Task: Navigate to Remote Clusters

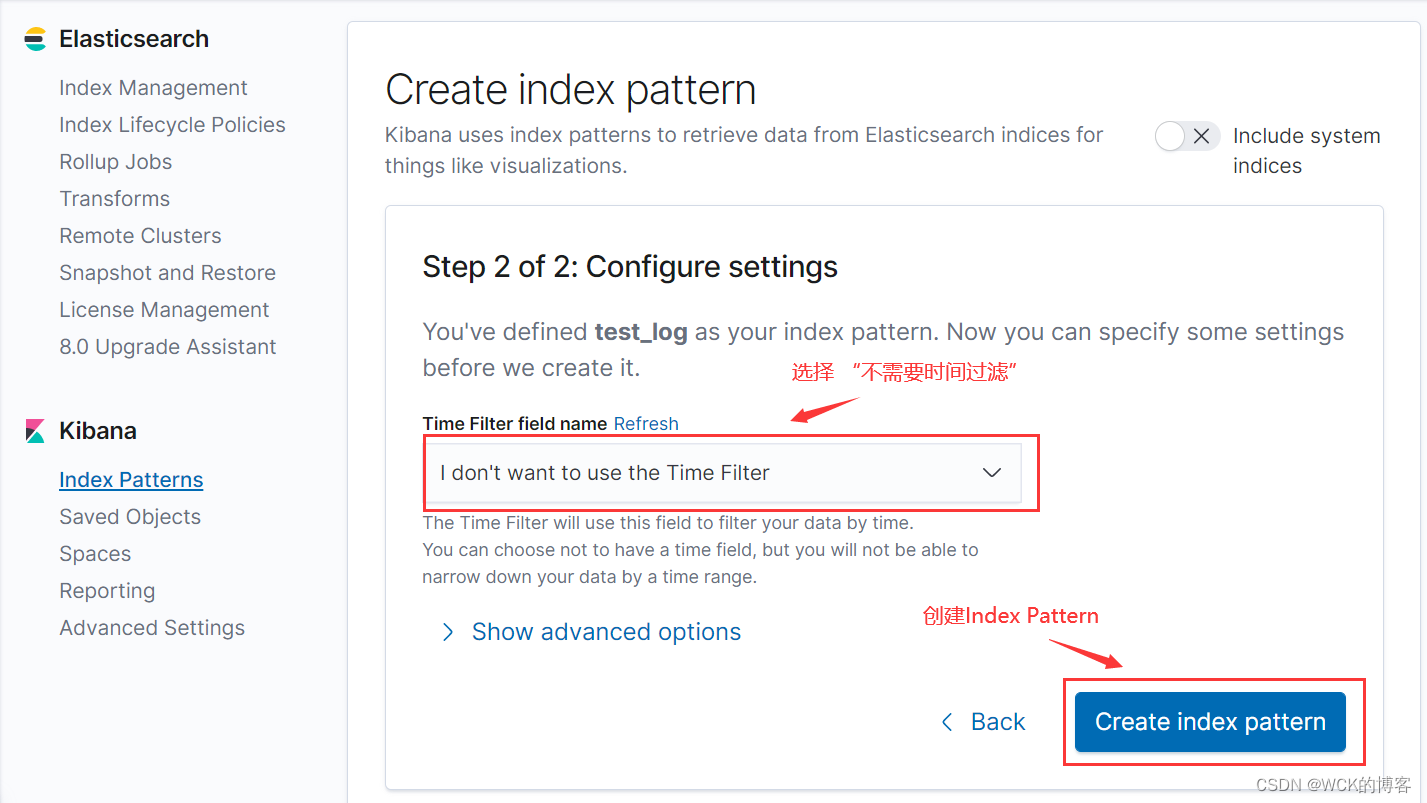Action: [140, 236]
